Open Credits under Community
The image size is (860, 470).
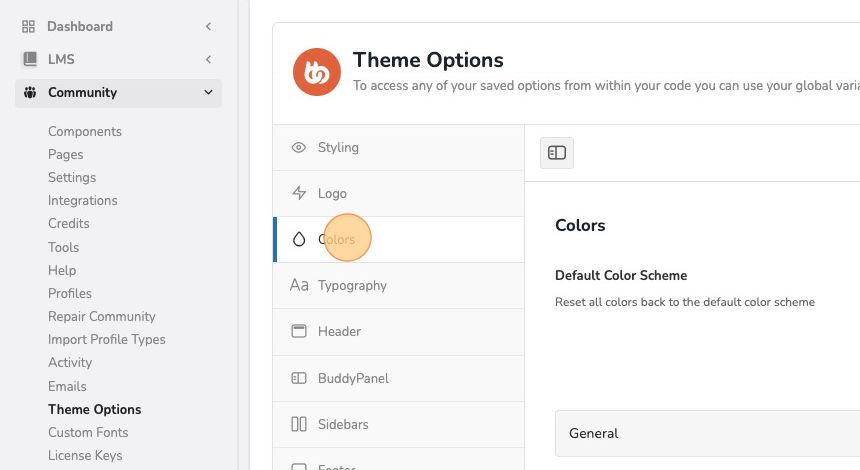69,224
